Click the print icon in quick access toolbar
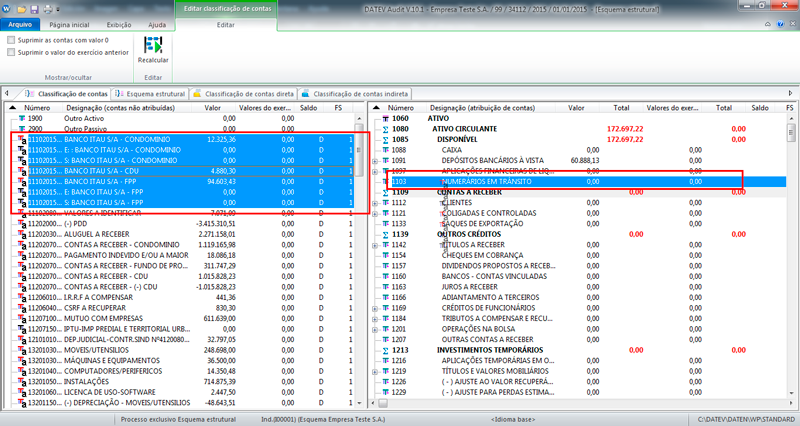 tap(48, 8)
